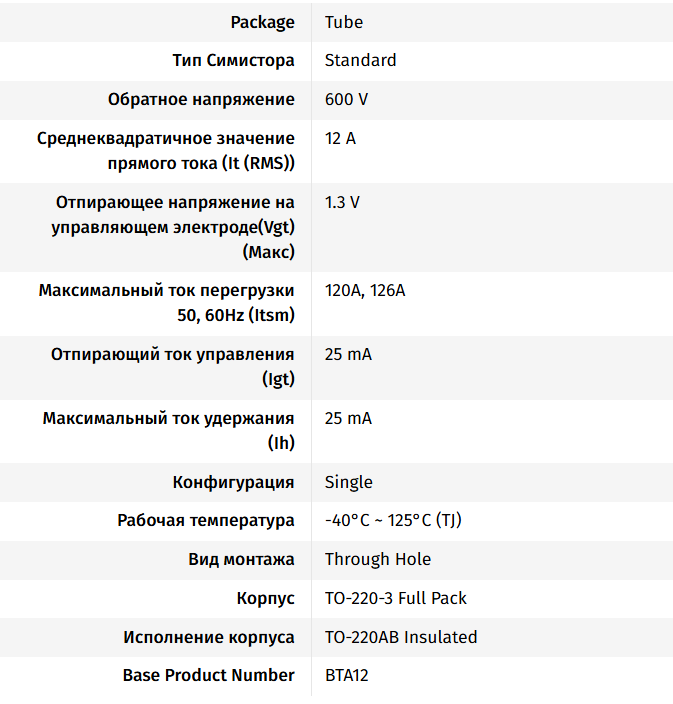
Task: Click the "Корпус" row label
Action: click(265, 598)
